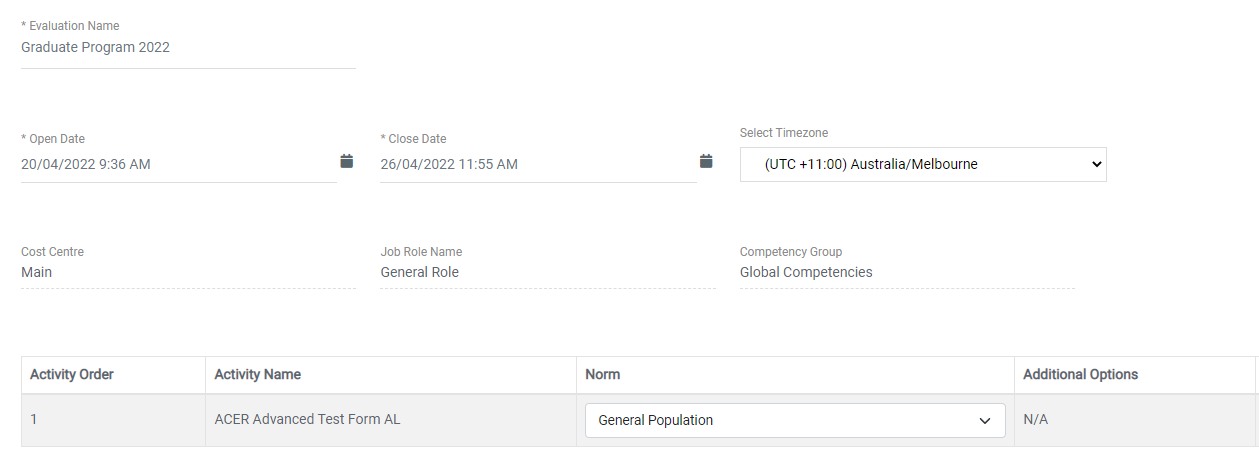Click the N/A additional options cell
This screenshot has height=453, width=1259.
1036,419
